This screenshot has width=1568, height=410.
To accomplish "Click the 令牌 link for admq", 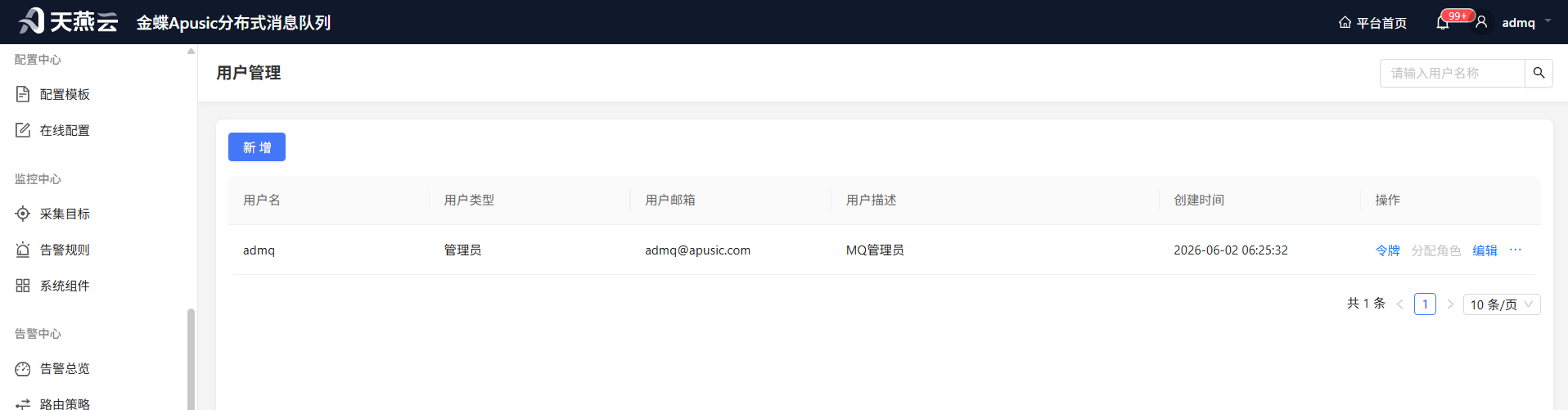I will click(1387, 250).
